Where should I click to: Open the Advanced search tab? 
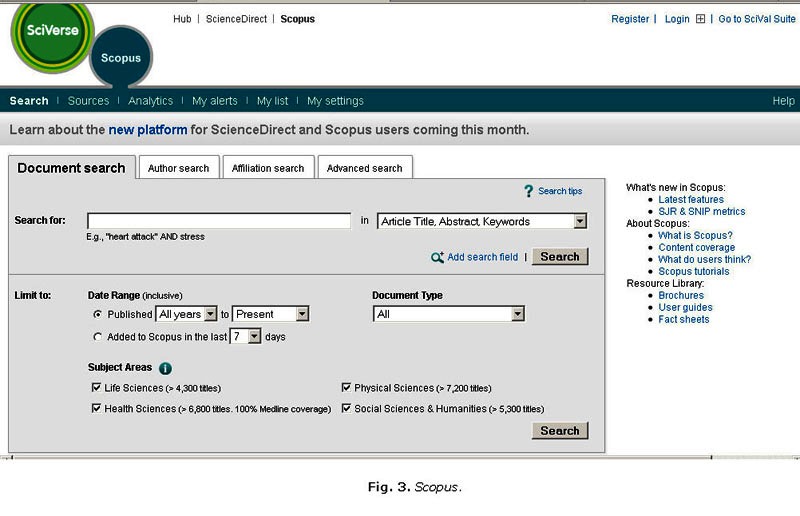pyautogui.click(x=364, y=168)
